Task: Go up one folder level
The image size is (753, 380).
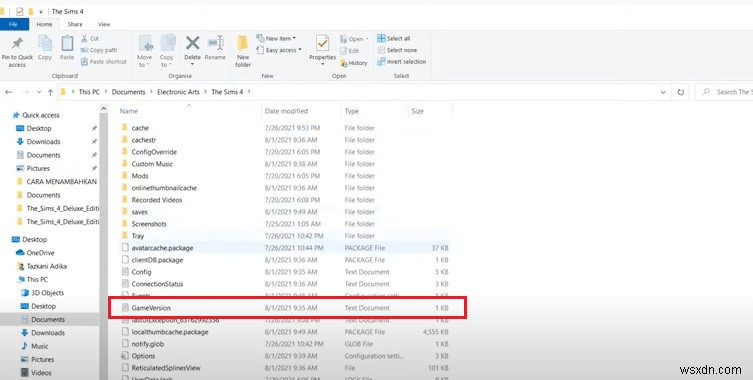Action: point(50,92)
